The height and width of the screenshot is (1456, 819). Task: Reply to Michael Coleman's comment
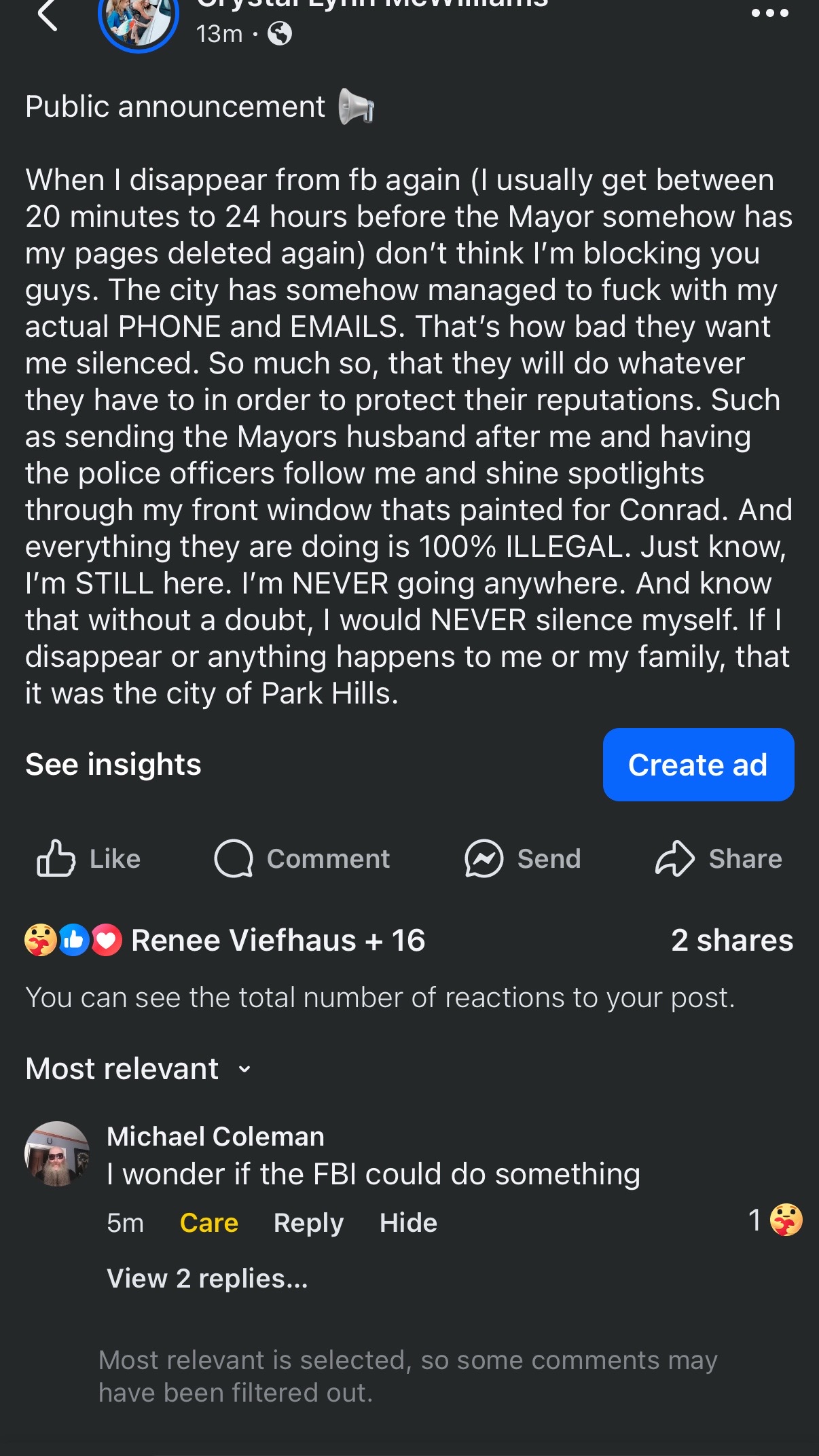point(309,1223)
